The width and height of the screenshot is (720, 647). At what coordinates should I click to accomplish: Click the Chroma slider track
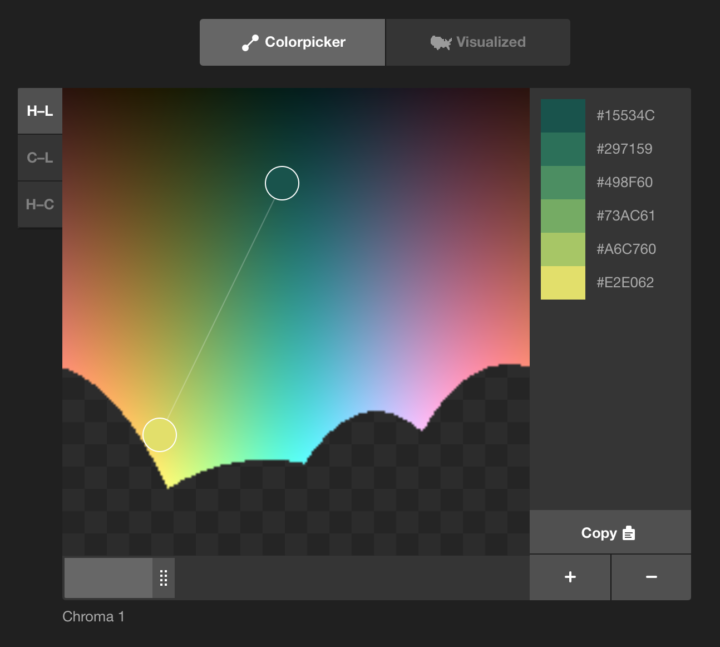click(296, 578)
